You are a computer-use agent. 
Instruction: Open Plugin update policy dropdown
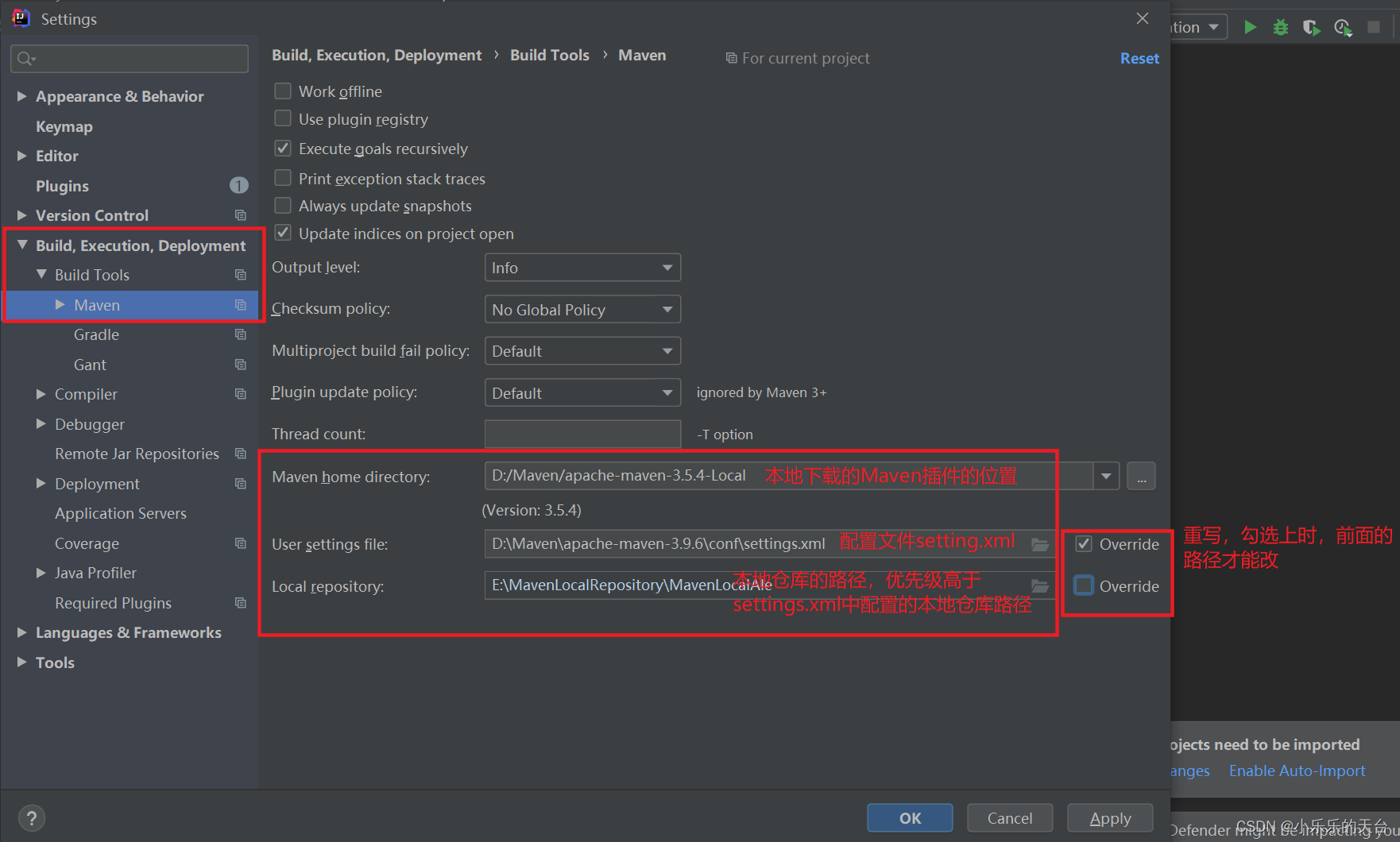tap(582, 392)
